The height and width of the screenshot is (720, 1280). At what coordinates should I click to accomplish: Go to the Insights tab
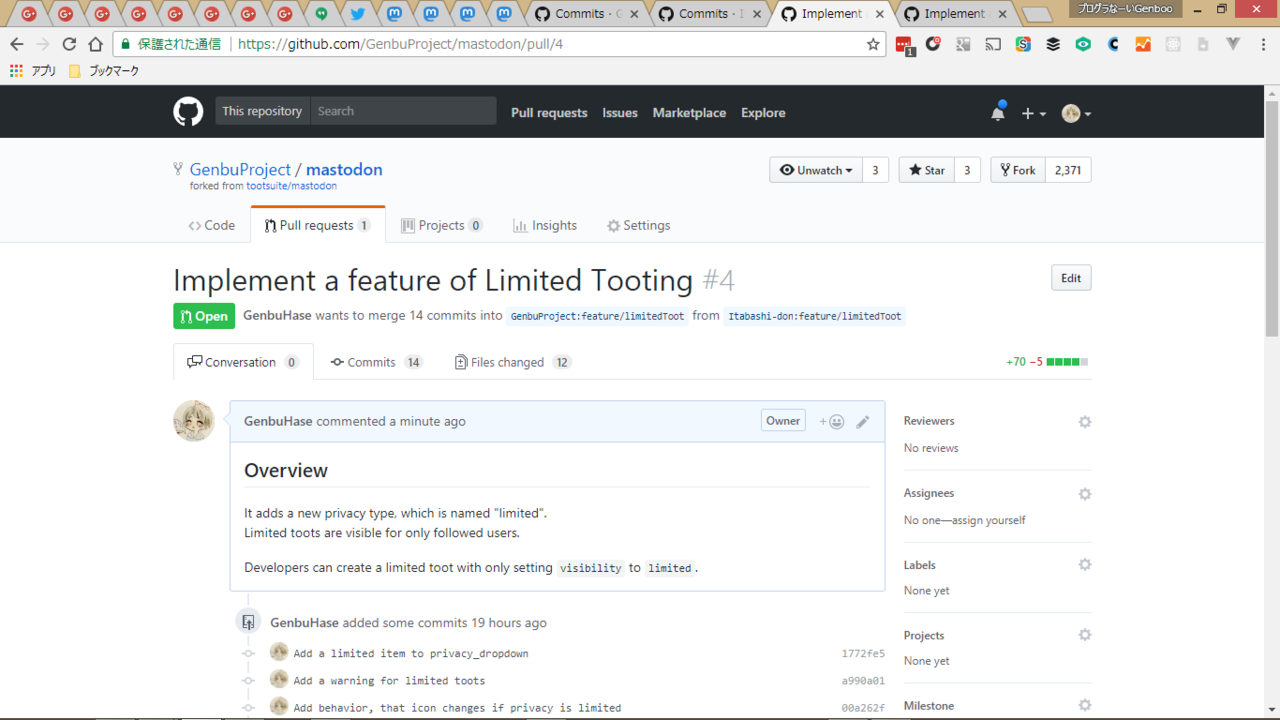click(x=545, y=225)
